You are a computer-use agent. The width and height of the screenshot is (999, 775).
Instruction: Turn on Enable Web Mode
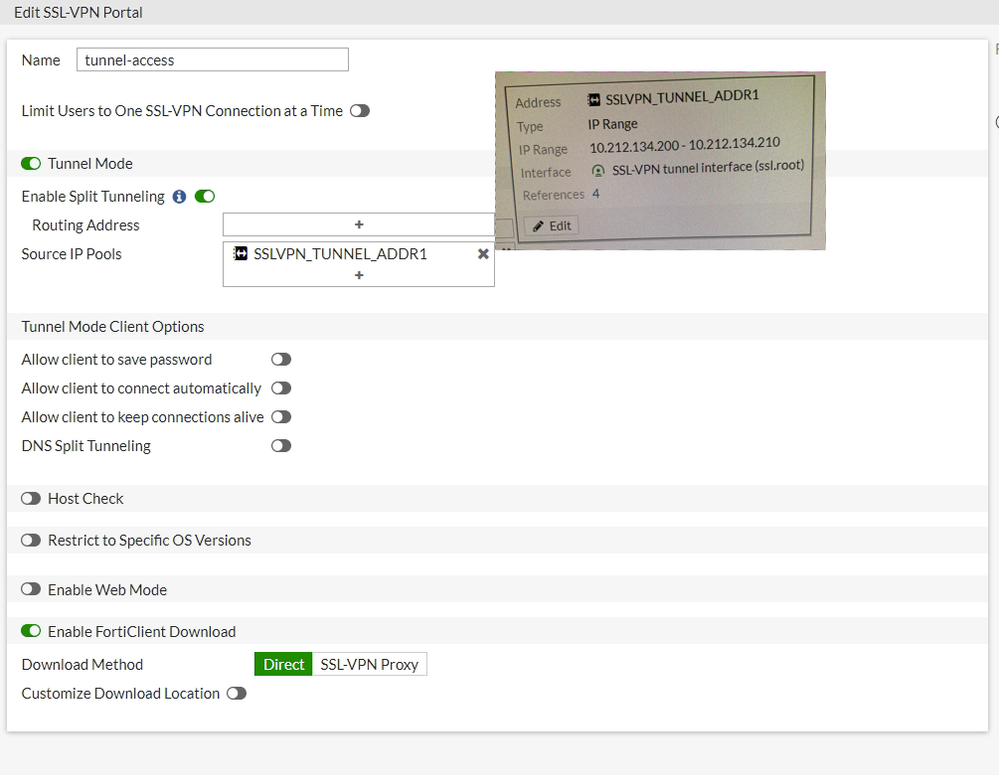pos(31,590)
